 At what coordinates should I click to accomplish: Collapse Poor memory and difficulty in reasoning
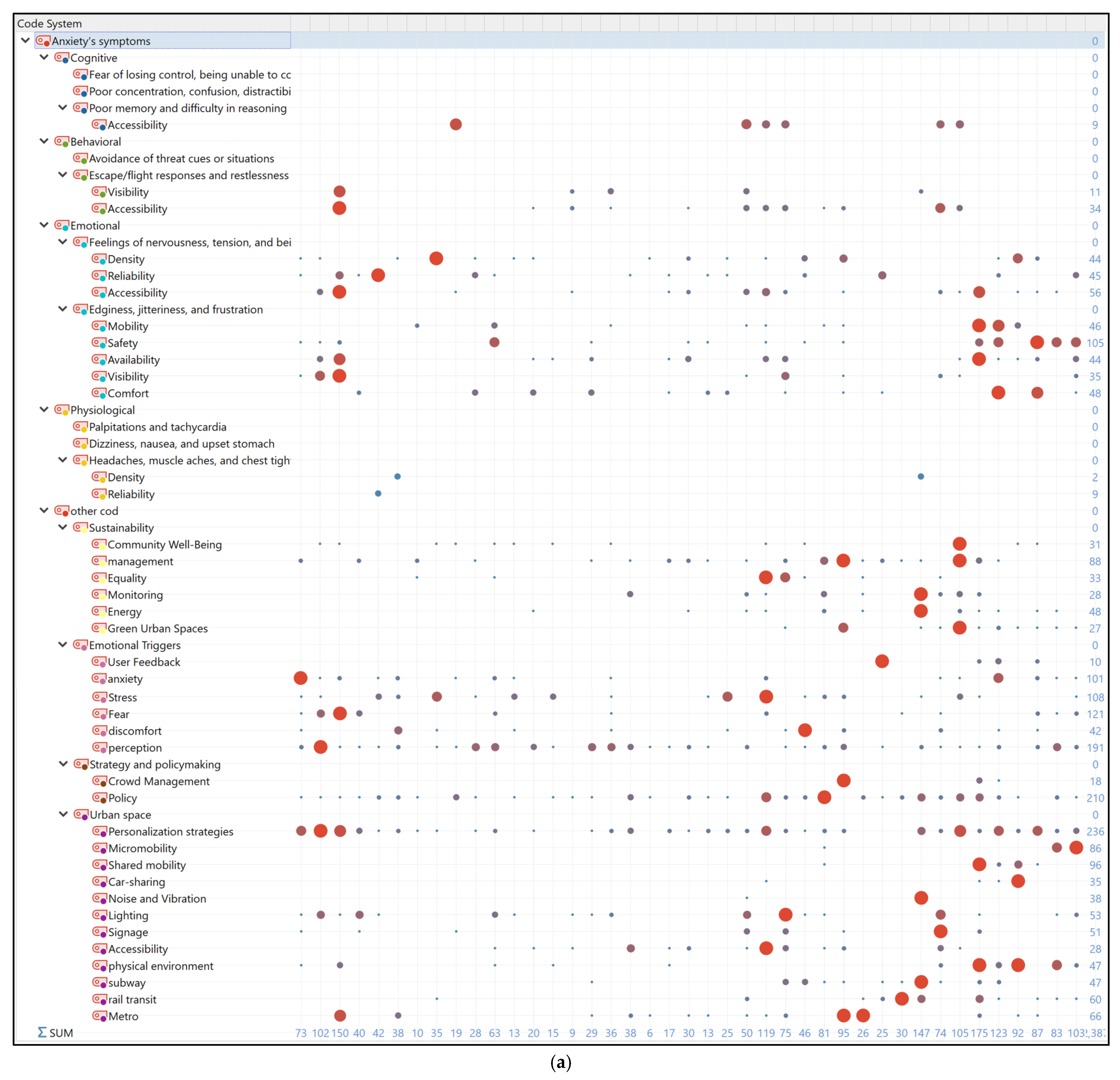click(x=63, y=107)
